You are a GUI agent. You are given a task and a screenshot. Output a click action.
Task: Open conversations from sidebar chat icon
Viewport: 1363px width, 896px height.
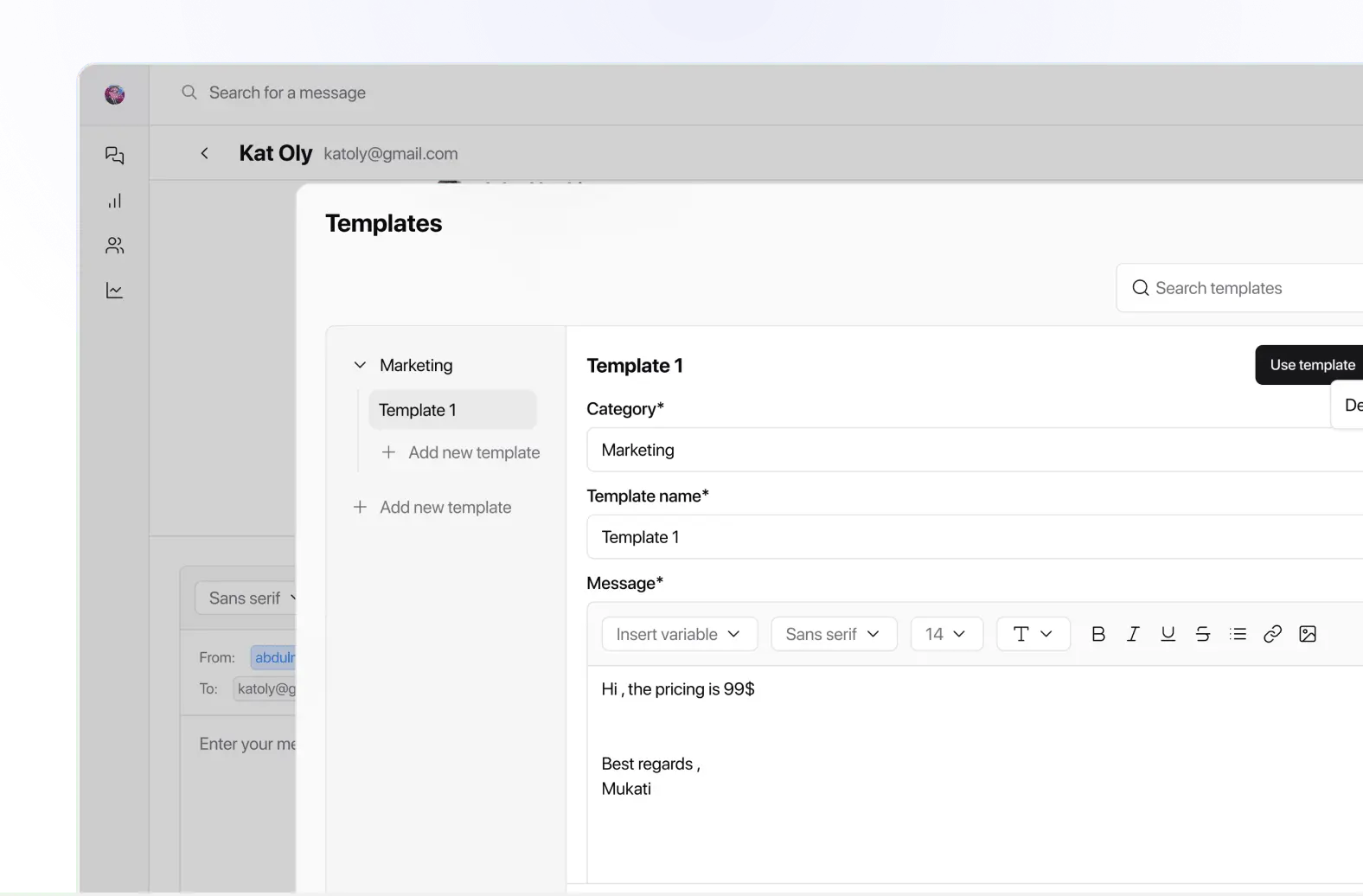(114, 156)
